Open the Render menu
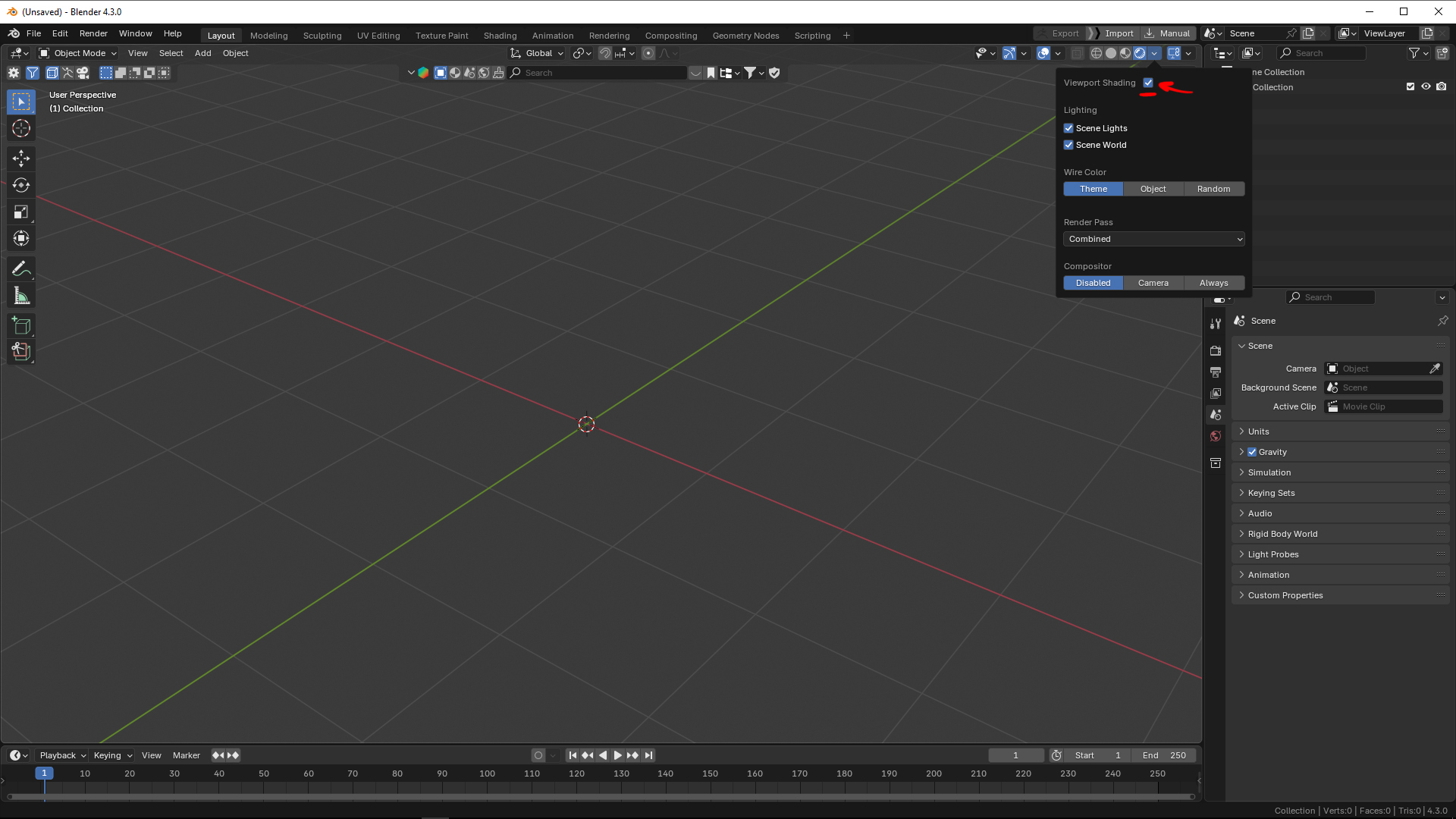The width and height of the screenshot is (1456, 819). tap(93, 33)
